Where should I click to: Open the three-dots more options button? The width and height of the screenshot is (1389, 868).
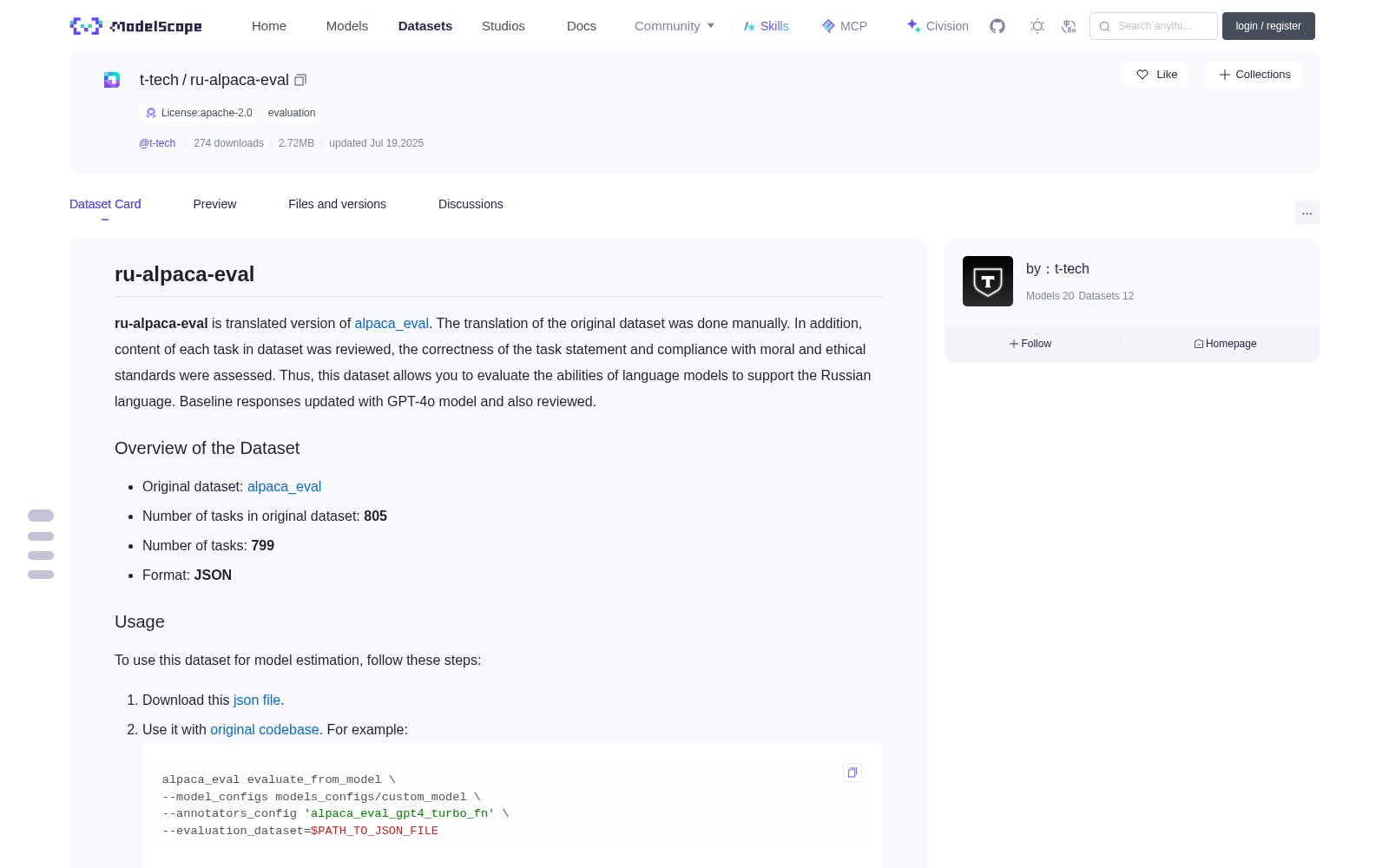coord(1307,213)
